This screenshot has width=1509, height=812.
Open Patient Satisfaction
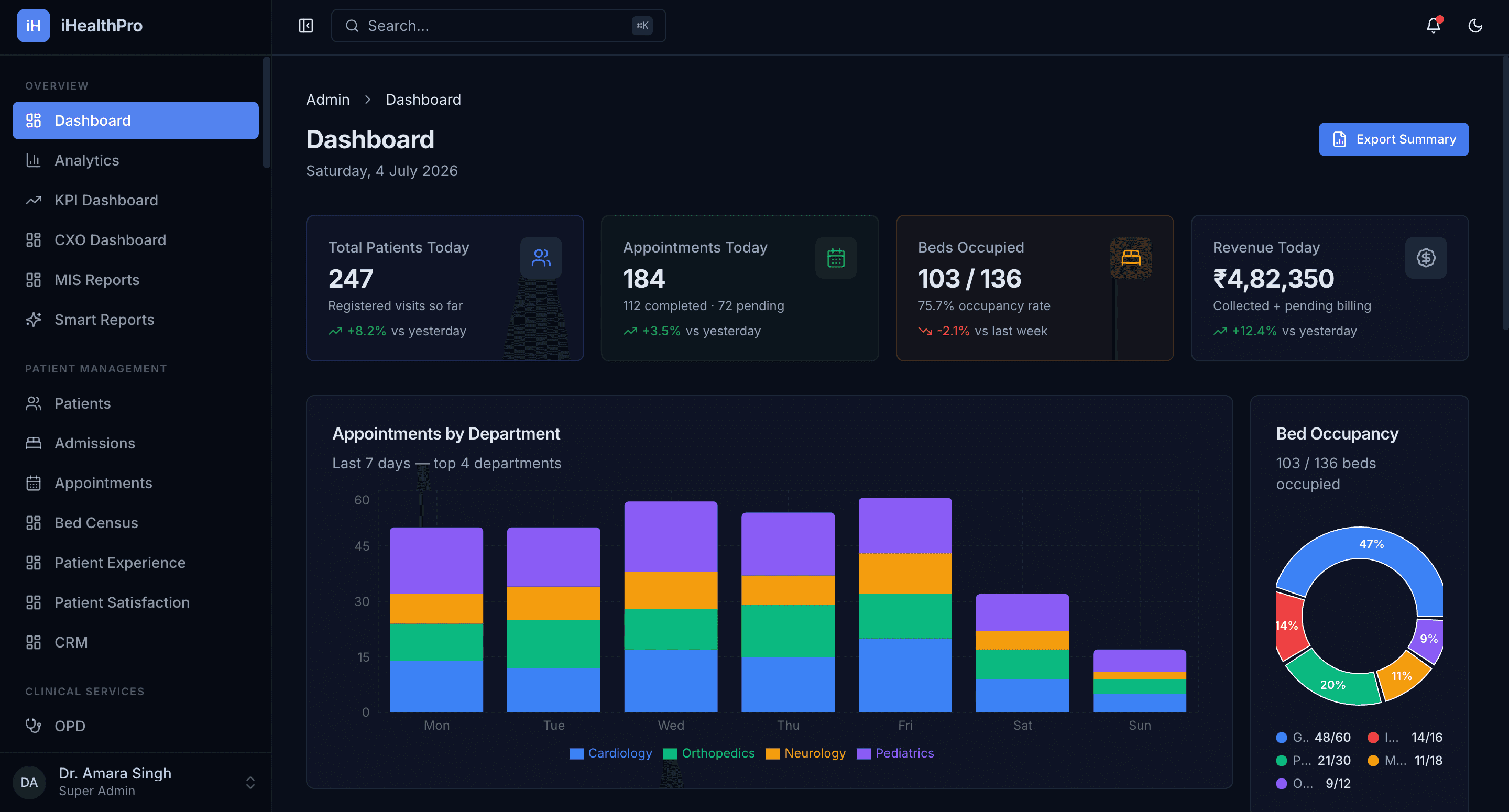pos(135,603)
